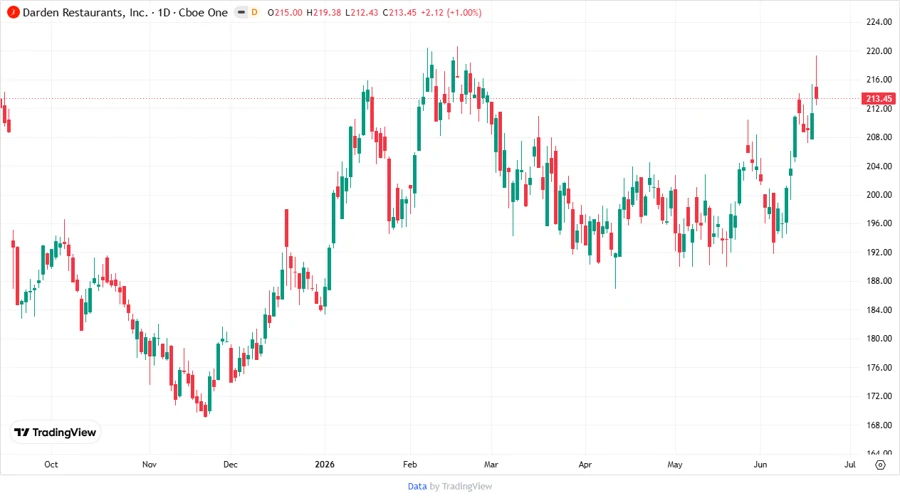Image resolution: width=900 pixels, height=498 pixels.
Task: Click the 192.00 price axis label
Action: [879, 252]
